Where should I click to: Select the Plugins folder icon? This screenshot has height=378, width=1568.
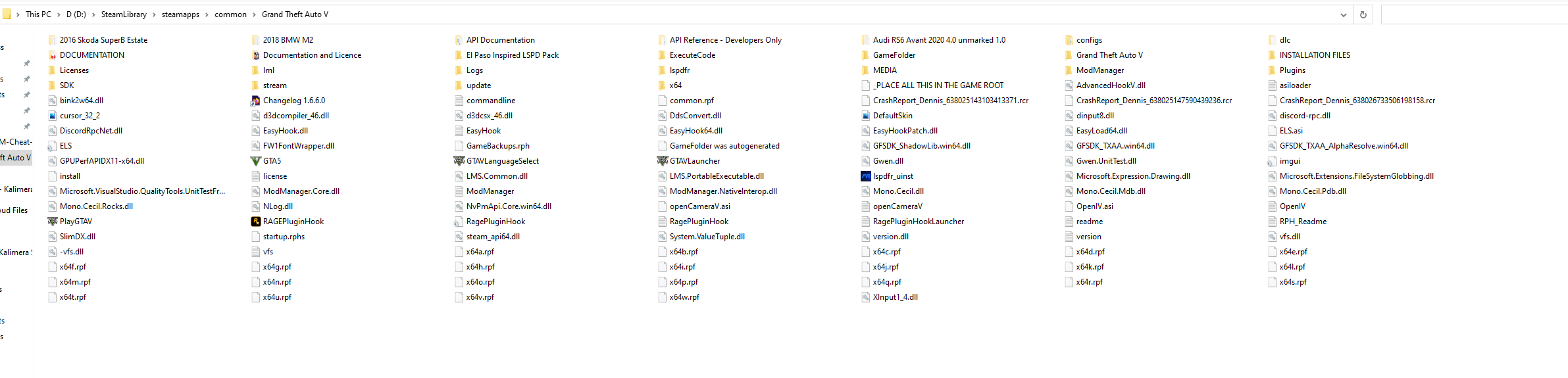(x=1272, y=70)
